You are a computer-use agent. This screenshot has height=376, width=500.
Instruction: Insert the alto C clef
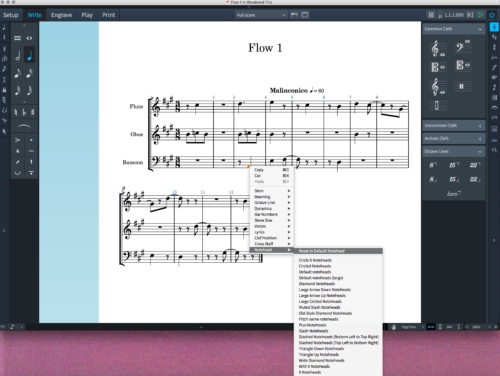pyautogui.click(x=438, y=67)
